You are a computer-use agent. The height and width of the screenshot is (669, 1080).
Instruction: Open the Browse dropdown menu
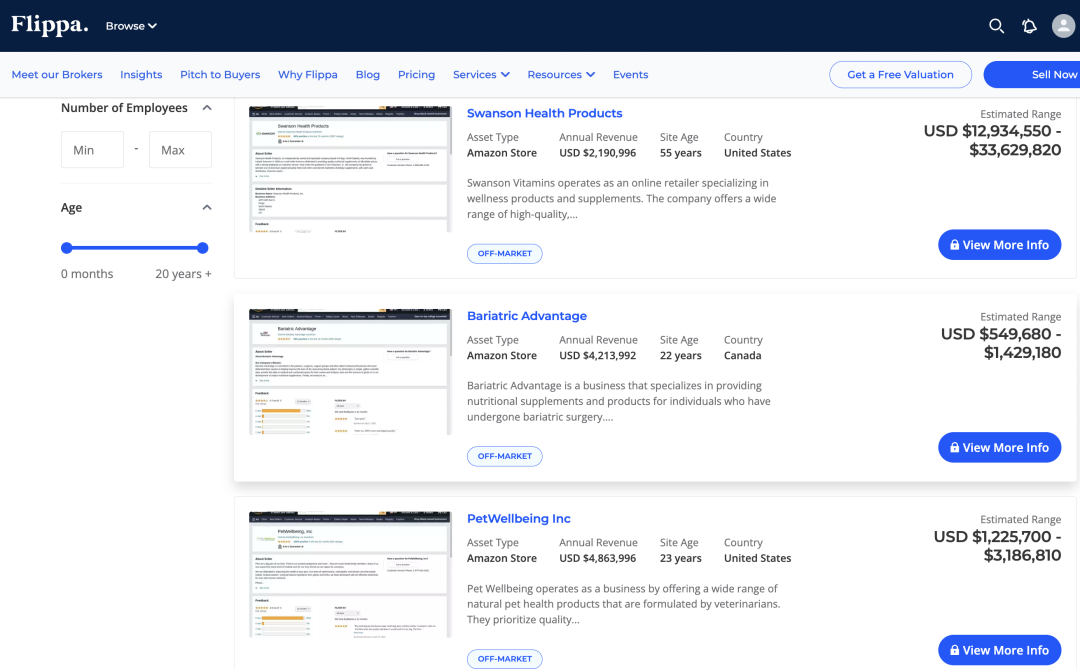tap(131, 26)
